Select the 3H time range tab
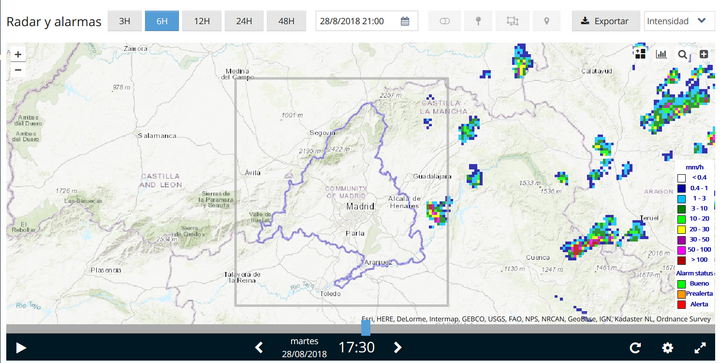 124,21
